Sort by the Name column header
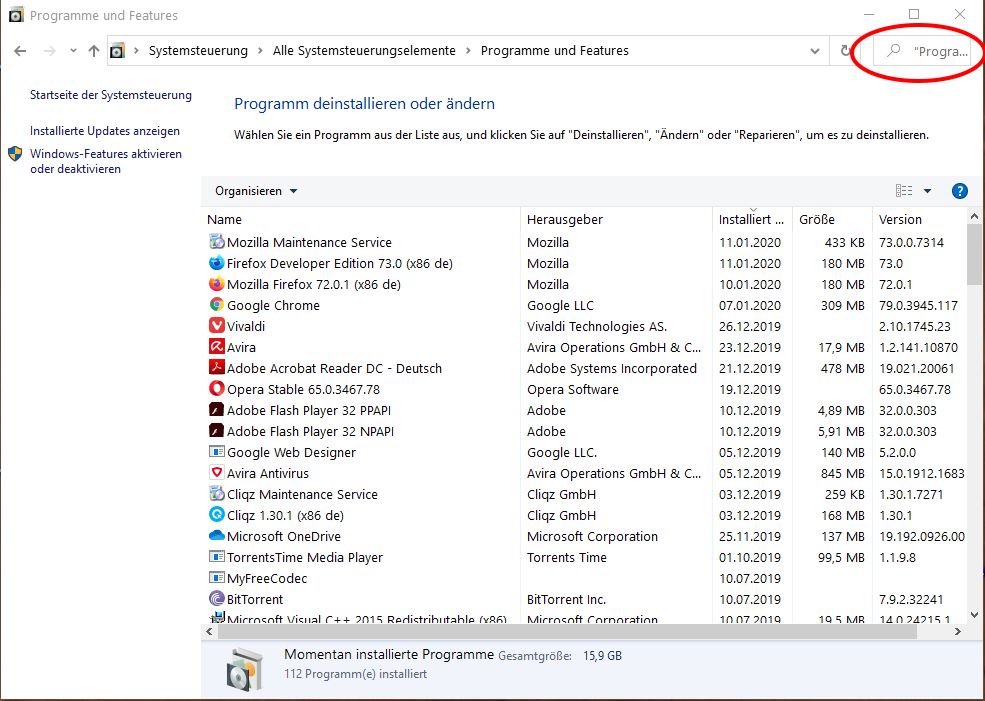 tap(224, 219)
